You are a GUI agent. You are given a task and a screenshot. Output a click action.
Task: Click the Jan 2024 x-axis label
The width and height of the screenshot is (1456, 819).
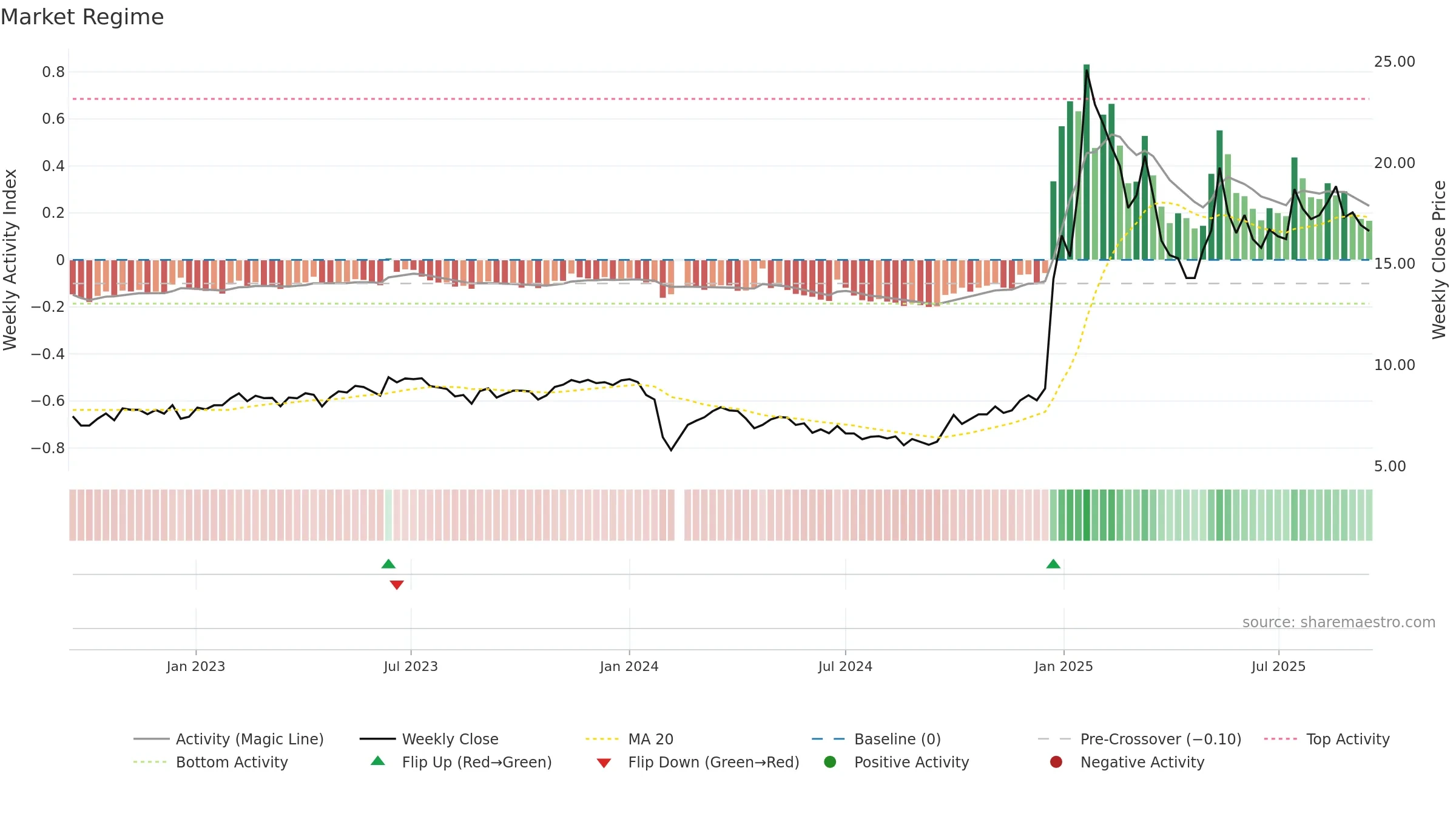coord(629,666)
